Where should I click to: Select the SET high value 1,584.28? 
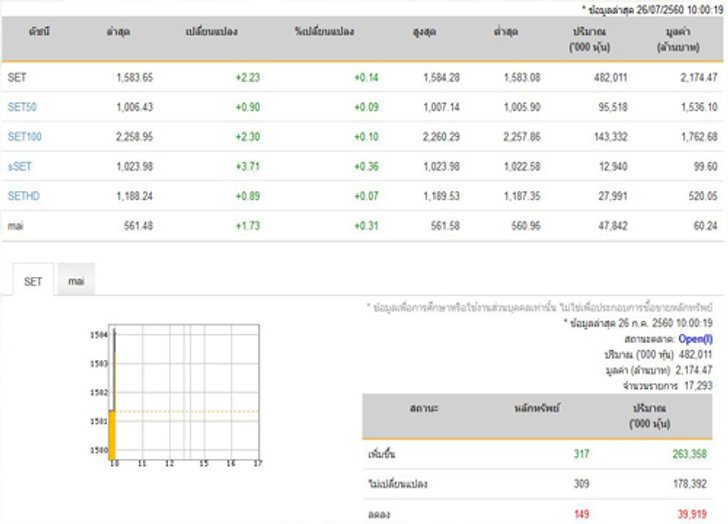[442, 78]
